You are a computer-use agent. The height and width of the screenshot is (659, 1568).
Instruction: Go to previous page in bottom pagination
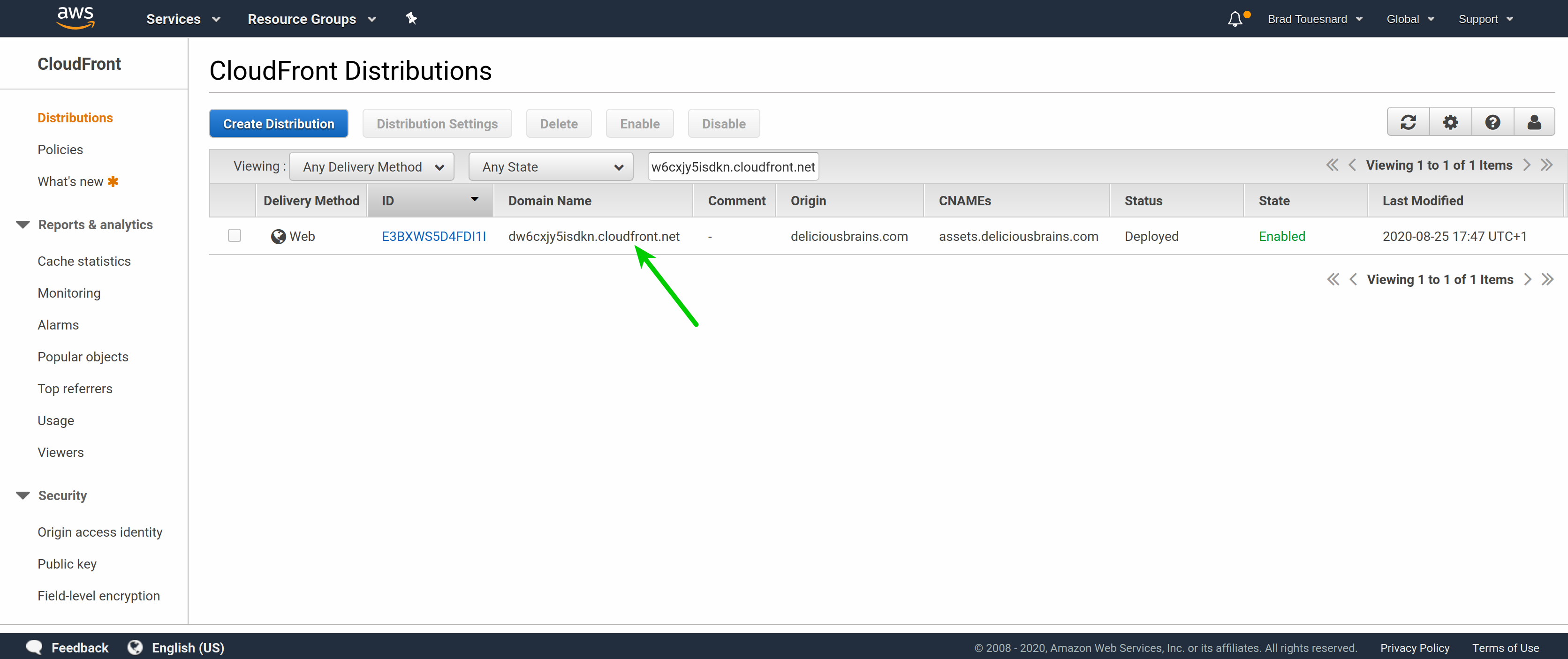coord(1353,279)
